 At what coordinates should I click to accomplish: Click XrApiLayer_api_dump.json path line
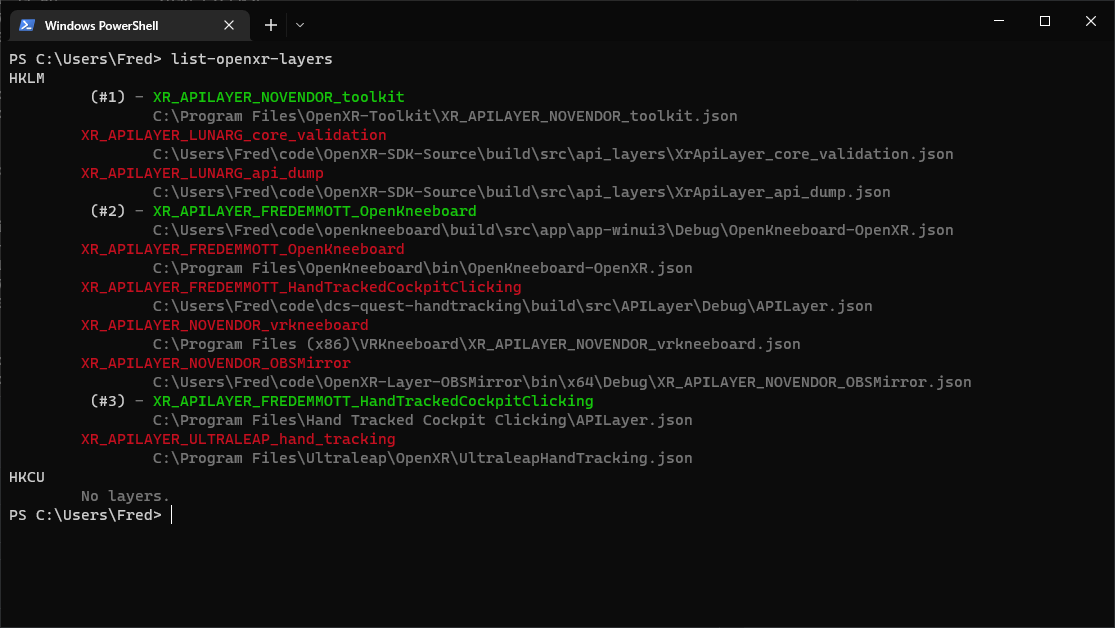tap(521, 192)
